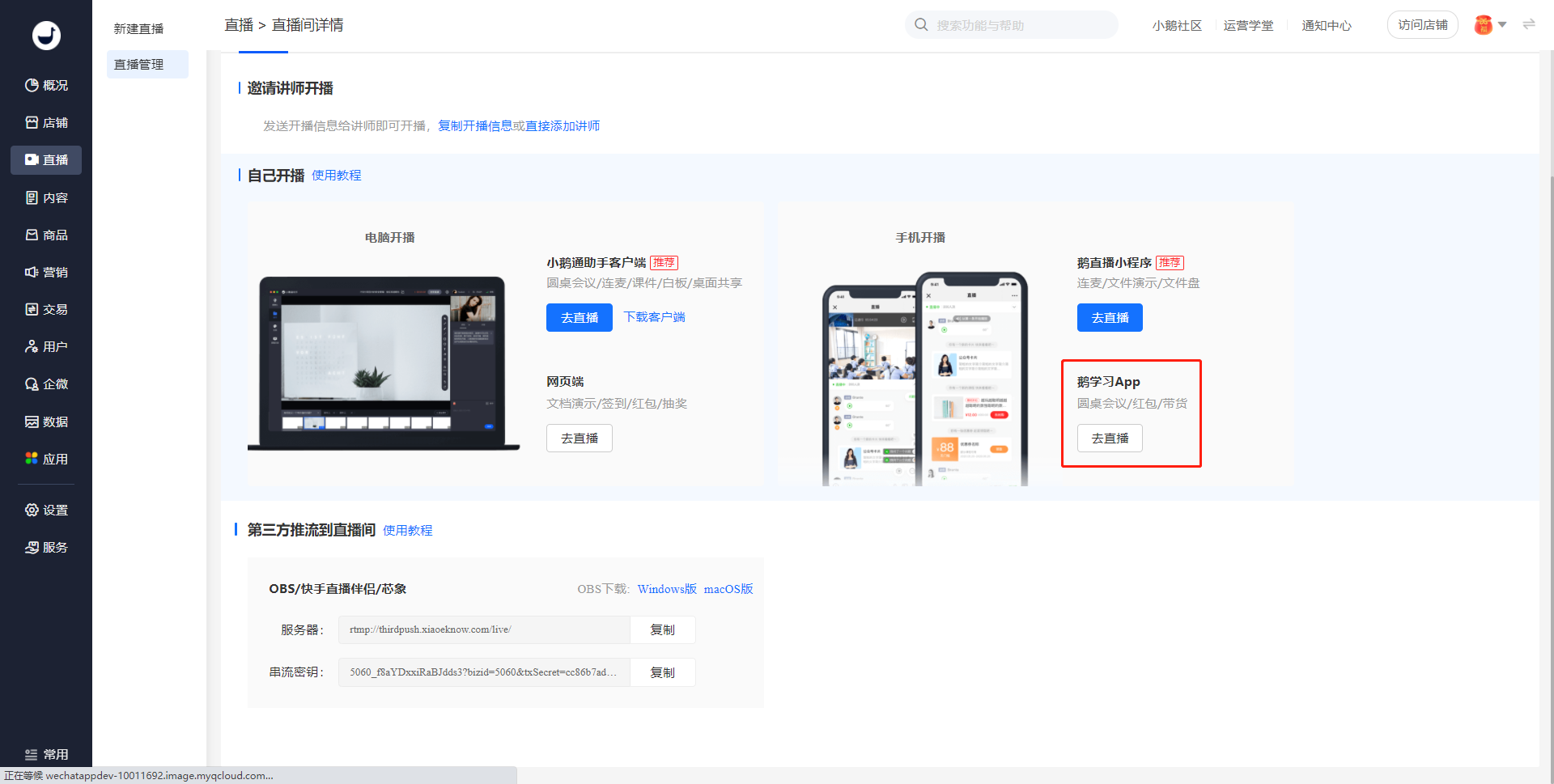Open the 常用 favorites sidebar item
Image resolution: width=1554 pixels, height=784 pixels.
(46, 754)
